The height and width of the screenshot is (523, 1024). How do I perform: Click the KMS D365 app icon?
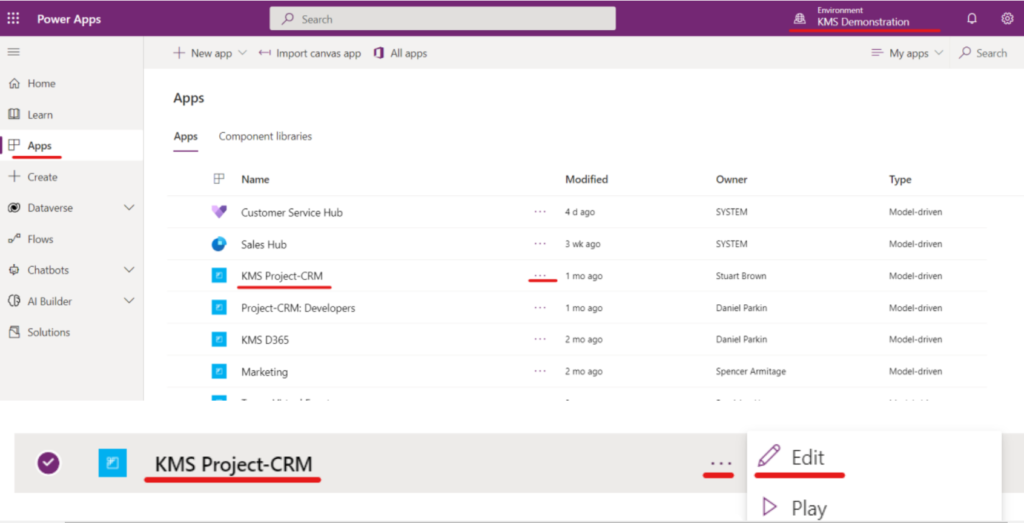[x=219, y=340]
